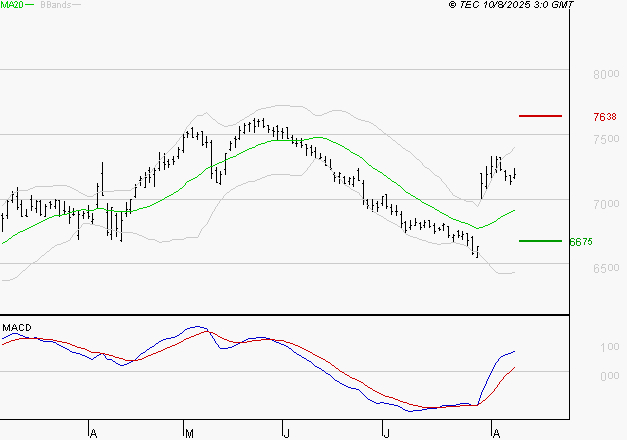Click the red 7638 resistance value

coord(605,117)
